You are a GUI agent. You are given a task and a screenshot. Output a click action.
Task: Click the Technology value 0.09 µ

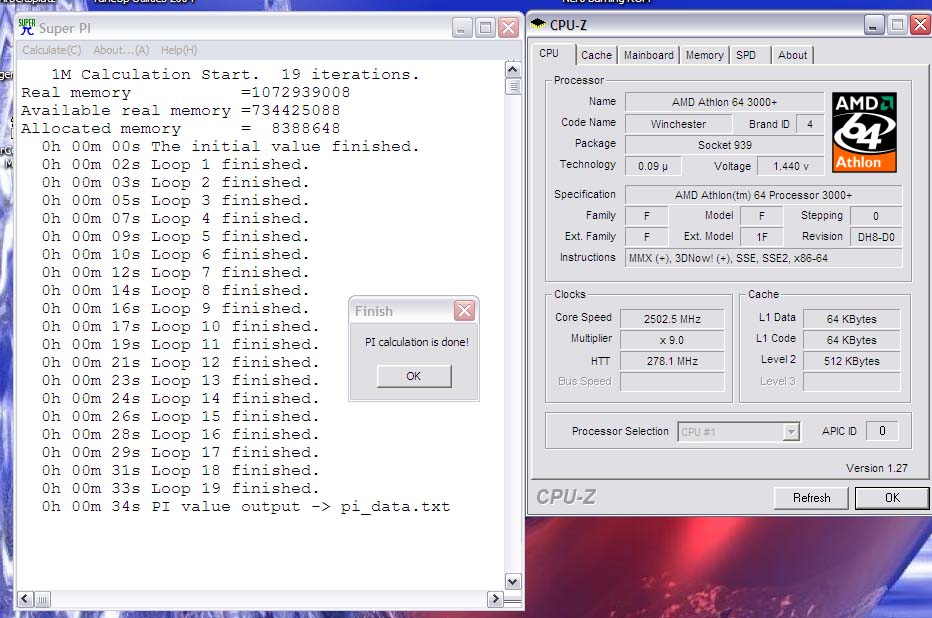[x=653, y=166]
